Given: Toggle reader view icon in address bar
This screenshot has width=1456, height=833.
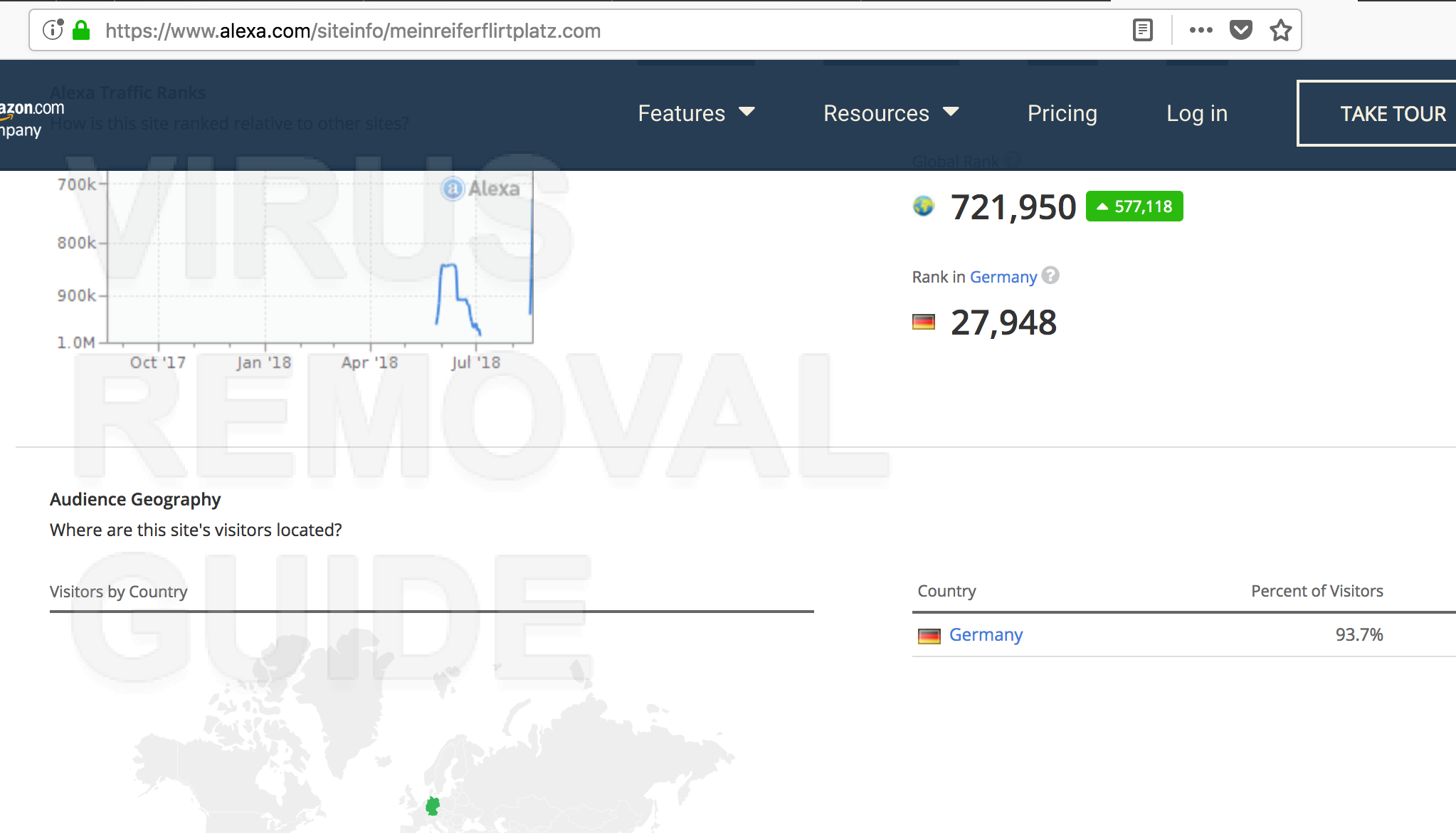Looking at the screenshot, I should click(x=1142, y=30).
